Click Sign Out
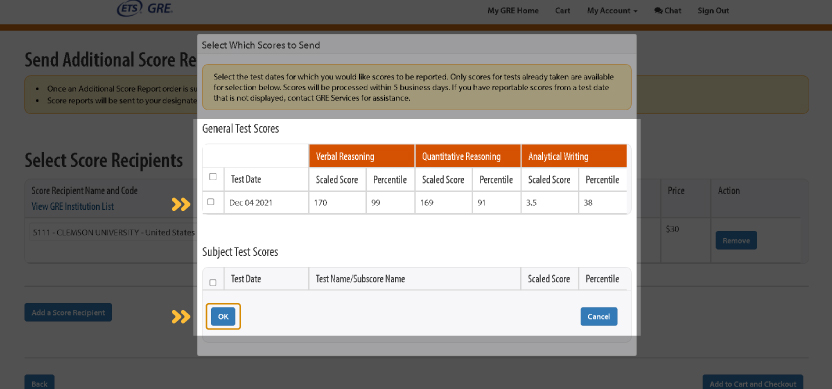Image resolution: width=832 pixels, height=389 pixels. (x=713, y=11)
